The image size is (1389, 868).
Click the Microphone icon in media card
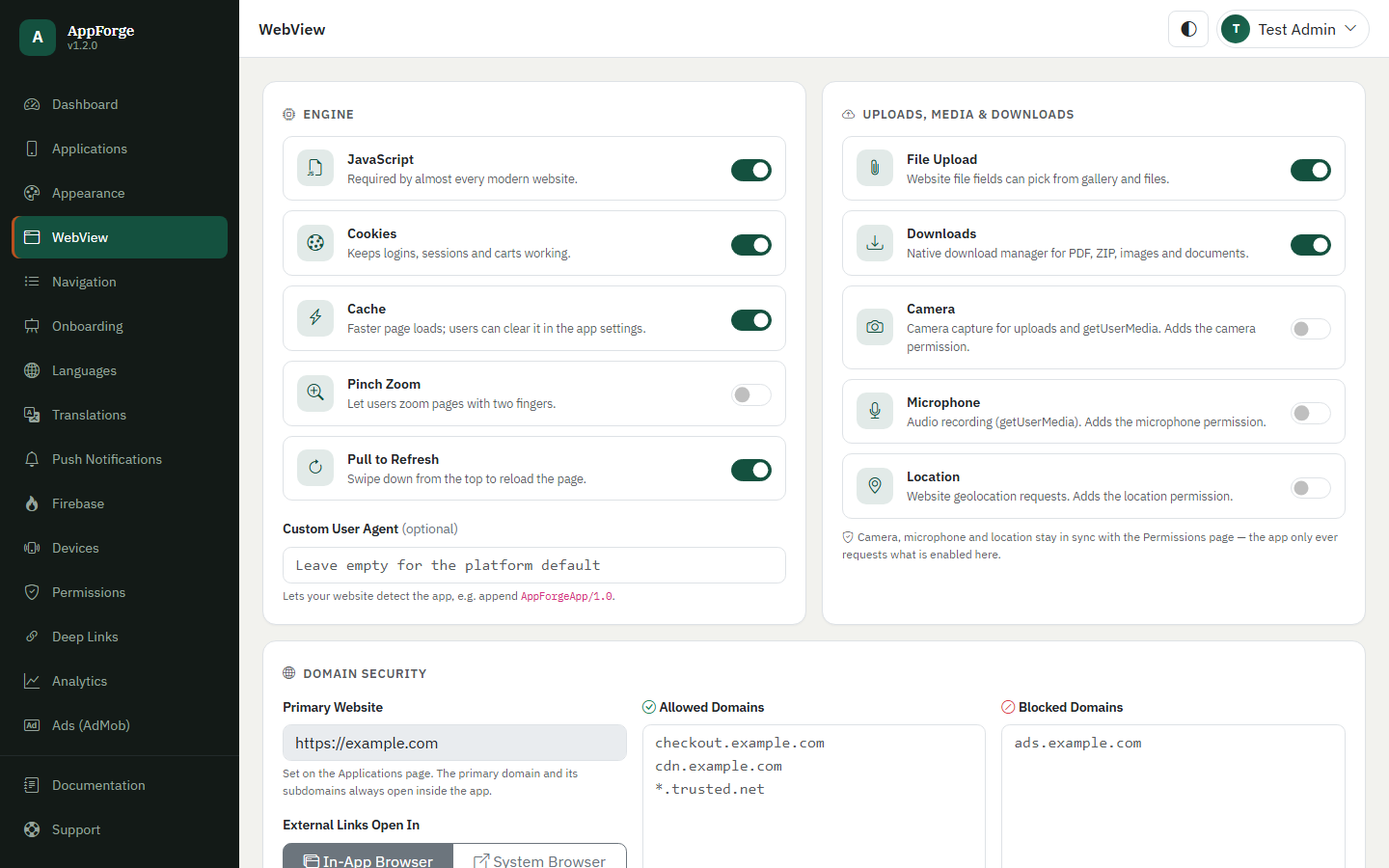[875, 411]
